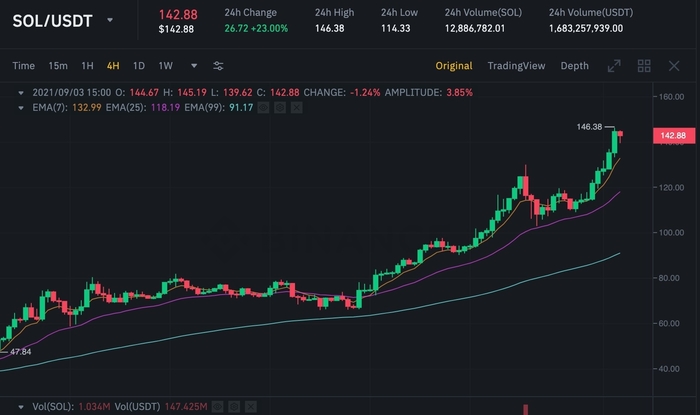700x415 pixels.
Task: Hide the EMA indicator using eye icon
Action: [x=263, y=108]
